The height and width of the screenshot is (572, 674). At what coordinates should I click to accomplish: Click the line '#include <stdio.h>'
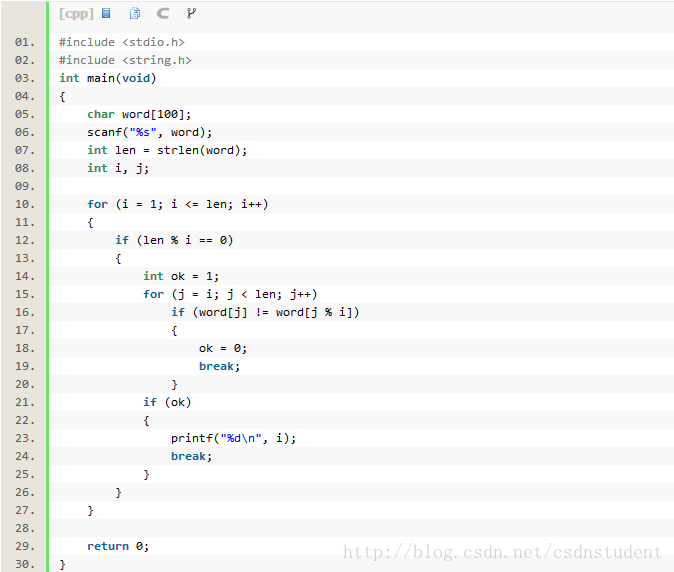coord(122,42)
